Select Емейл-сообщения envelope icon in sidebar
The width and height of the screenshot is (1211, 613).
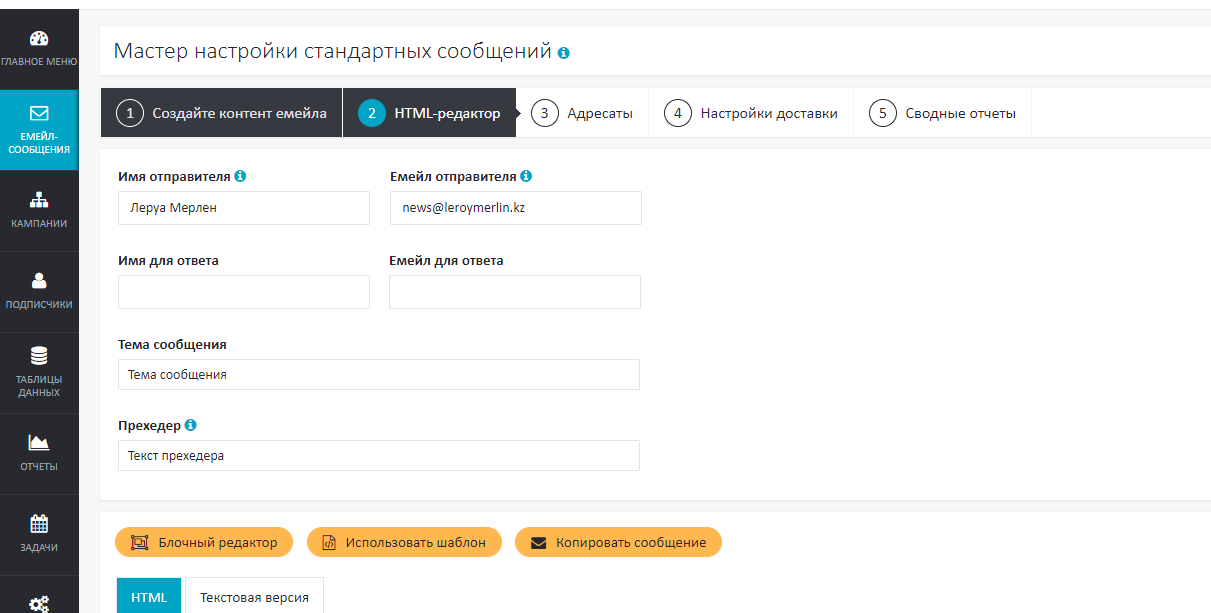point(39,114)
